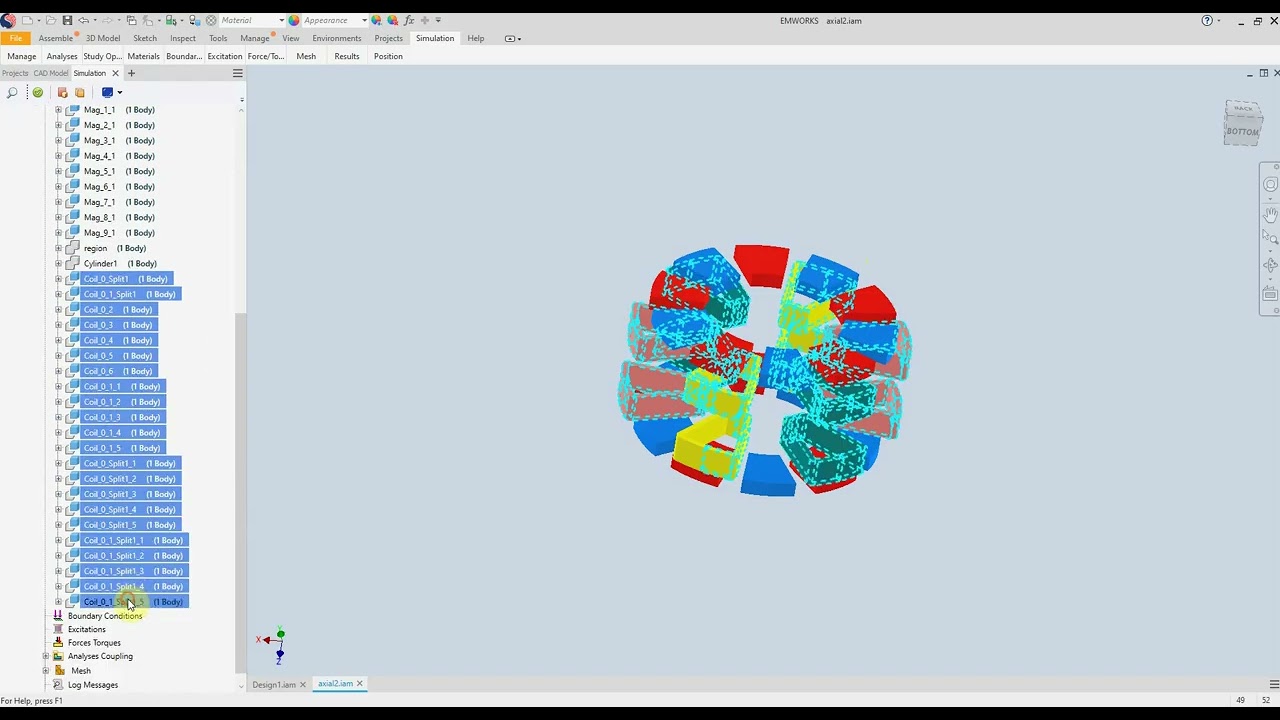Click the Position ribbon button
Screen dimensions: 1280x720
click(x=388, y=56)
